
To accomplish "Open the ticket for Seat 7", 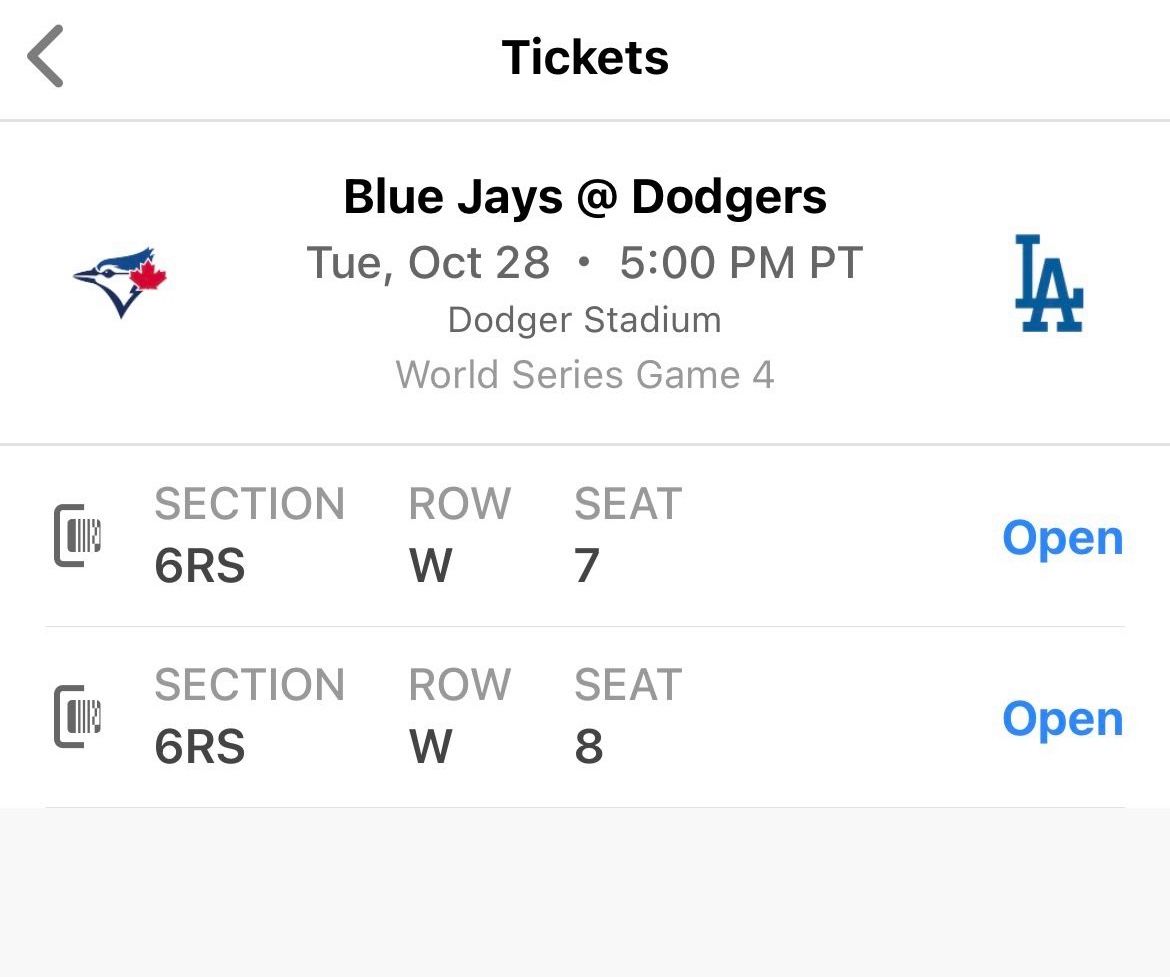I will (x=1062, y=537).
